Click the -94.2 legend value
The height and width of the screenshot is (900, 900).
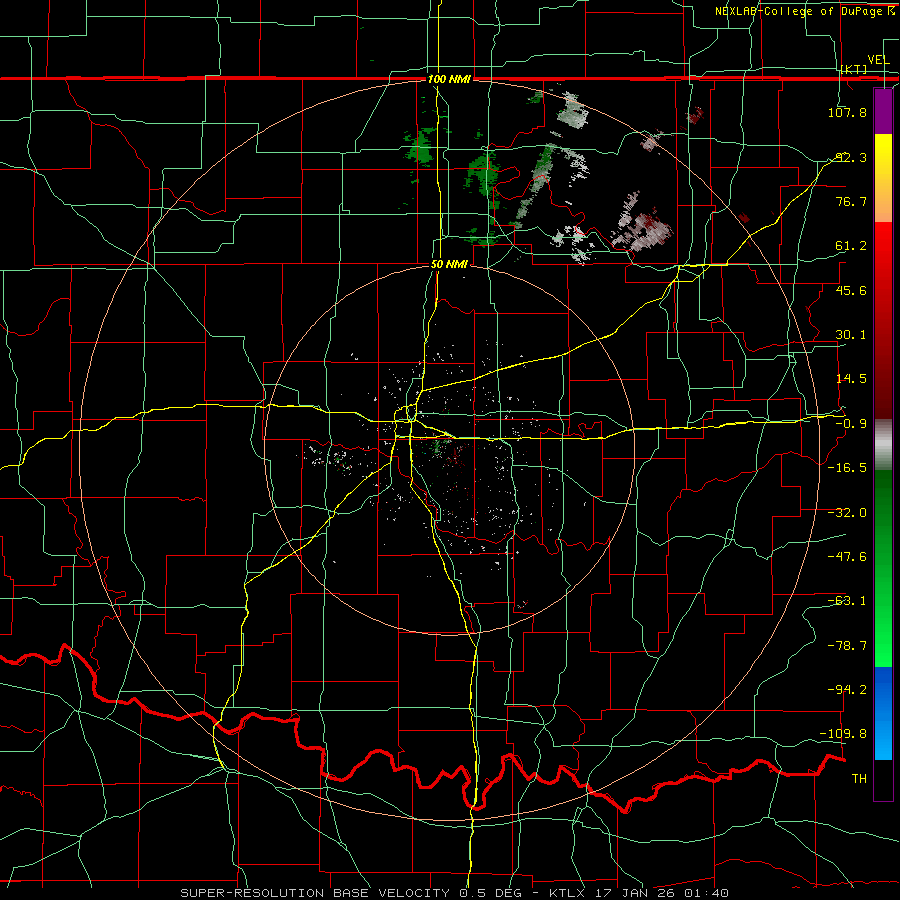(x=847, y=690)
